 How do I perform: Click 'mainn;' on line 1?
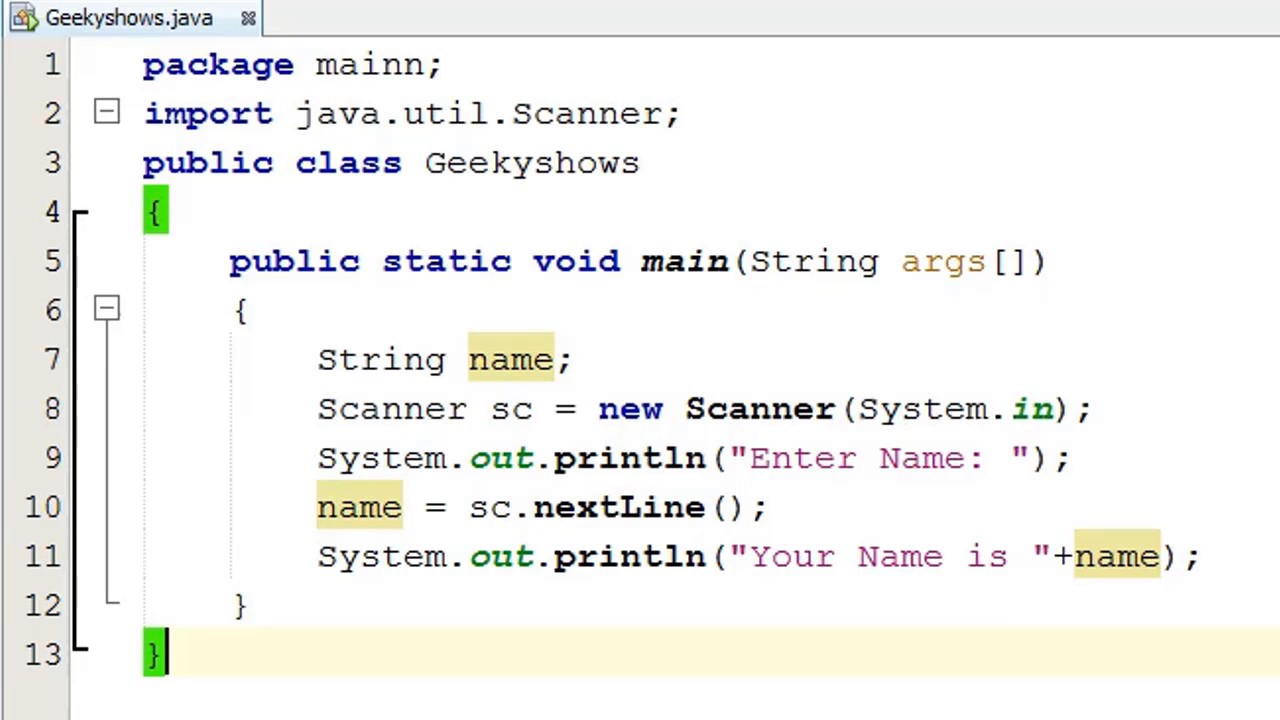pos(378,66)
